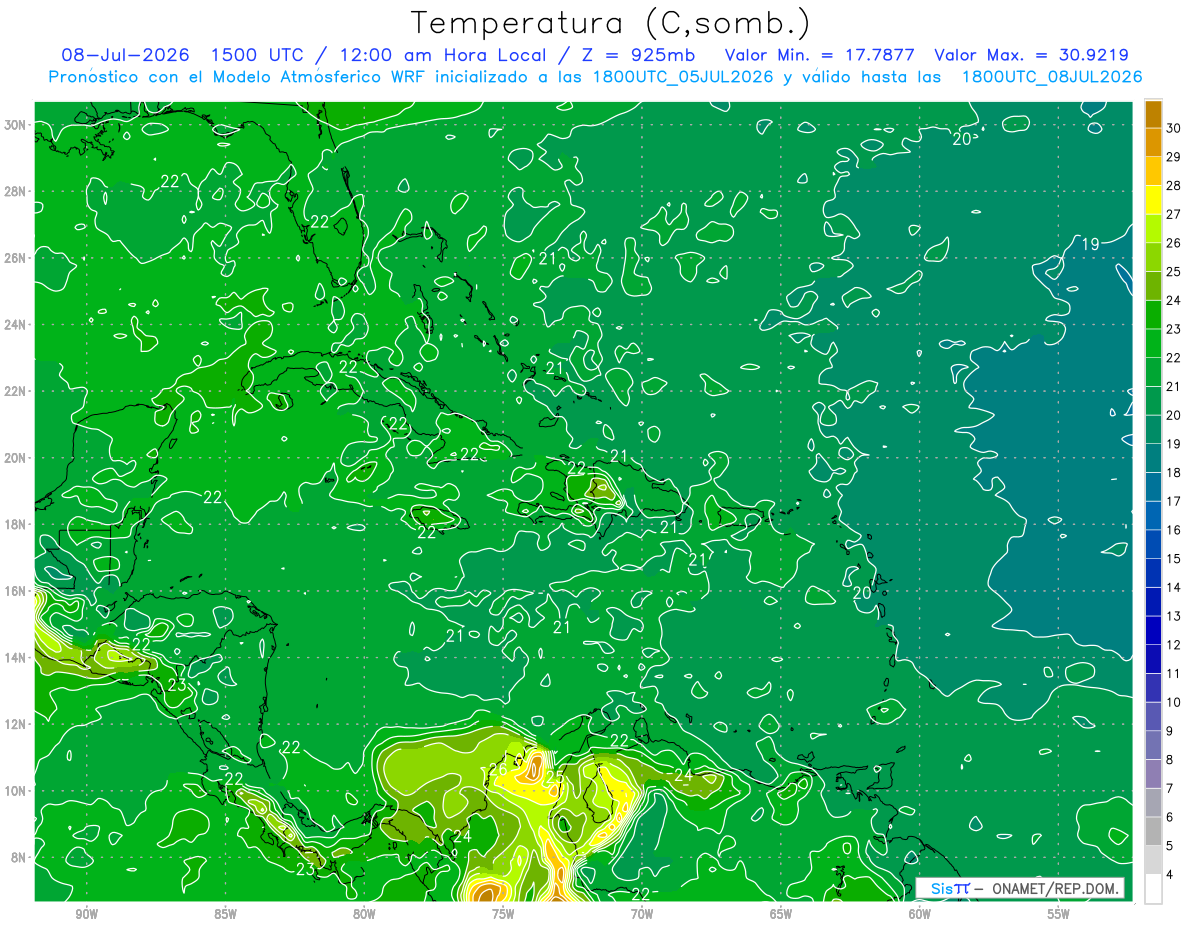Select the '1800UTC_08JUL2026' valid-until time
The width and height of the screenshot is (1200, 927).
(1052, 77)
